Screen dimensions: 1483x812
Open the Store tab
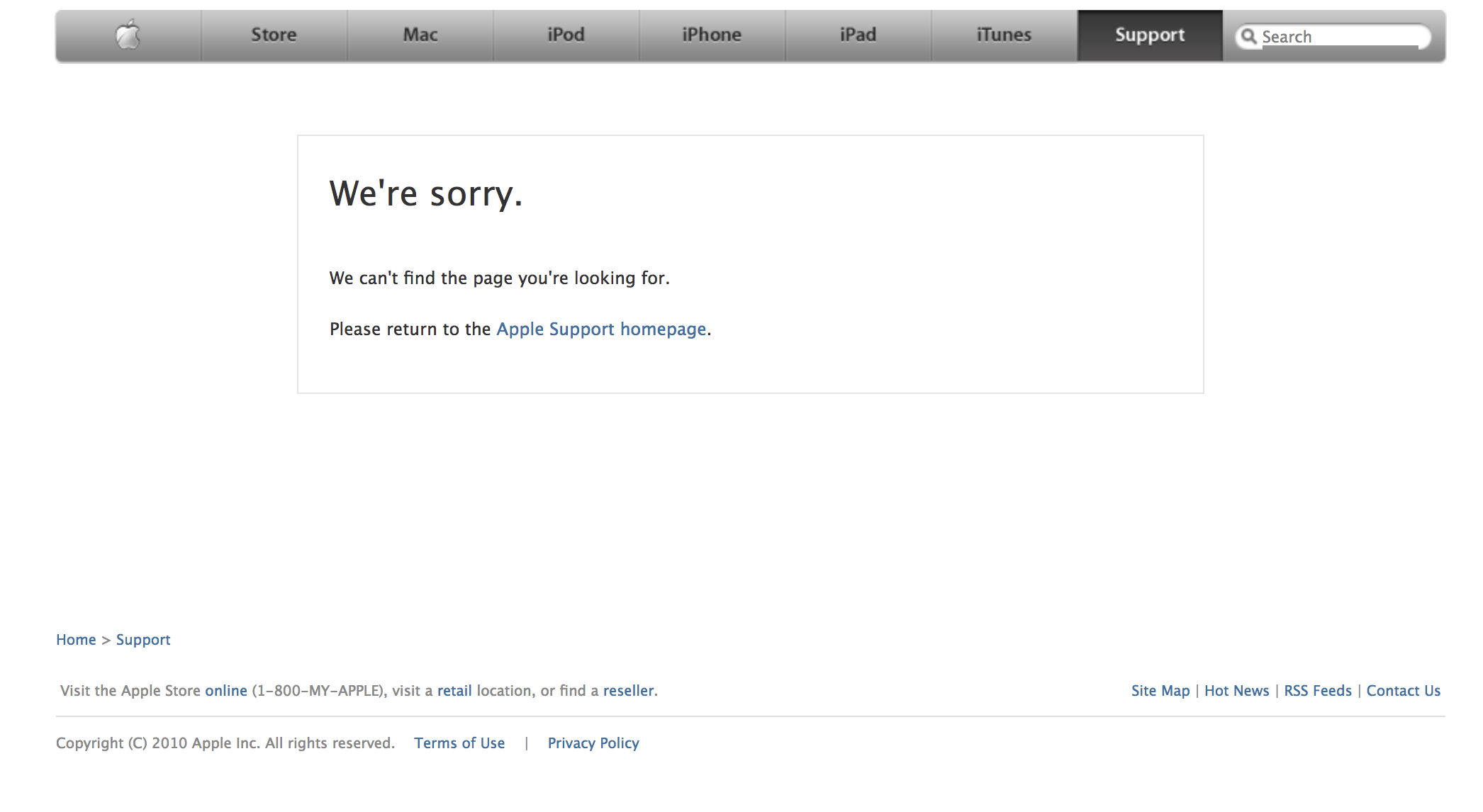274,35
